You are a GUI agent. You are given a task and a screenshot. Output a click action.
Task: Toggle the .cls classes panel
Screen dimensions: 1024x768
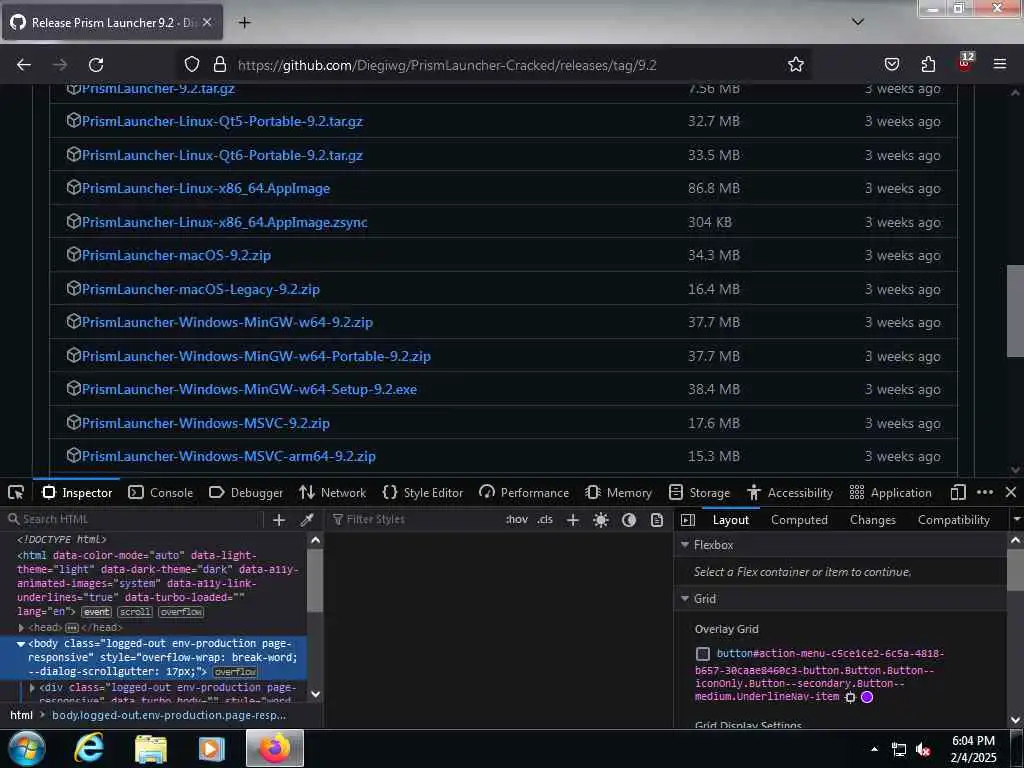click(545, 520)
